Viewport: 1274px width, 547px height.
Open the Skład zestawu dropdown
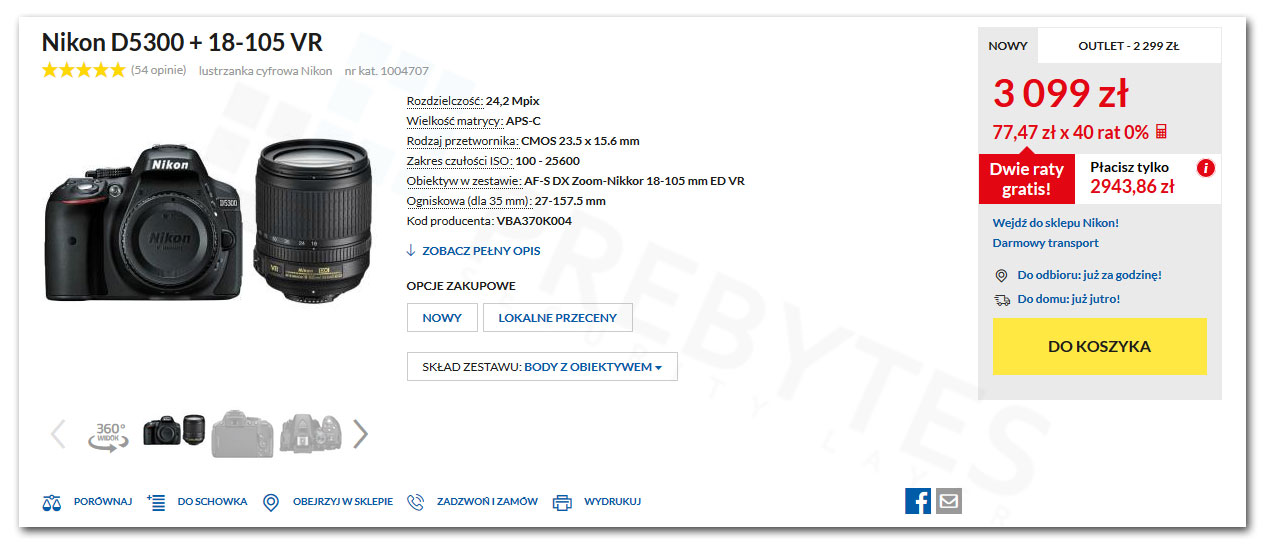point(542,367)
